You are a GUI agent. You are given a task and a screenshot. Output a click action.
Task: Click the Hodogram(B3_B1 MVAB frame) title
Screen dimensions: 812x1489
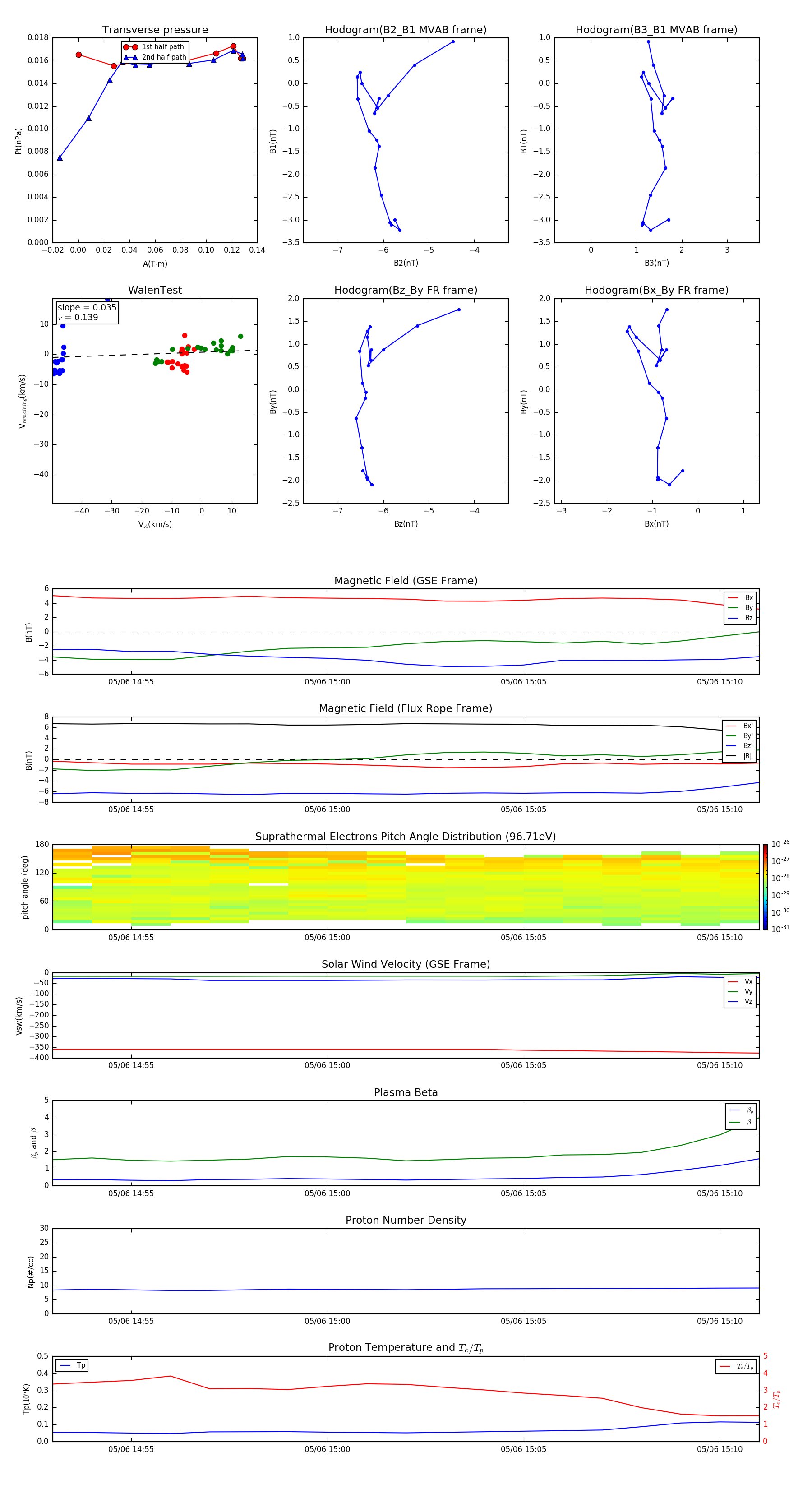656,30
